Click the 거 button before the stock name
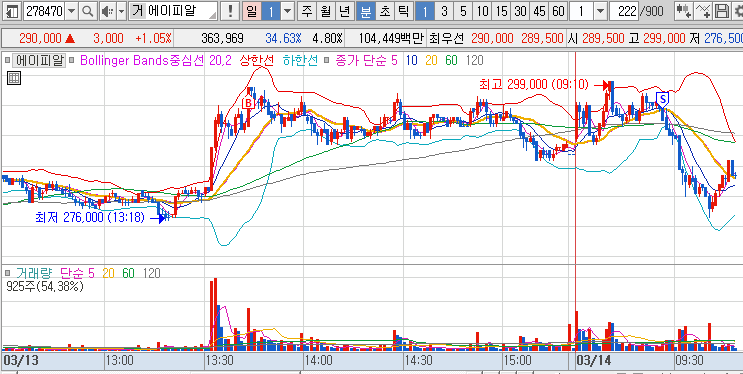The height and width of the screenshot is (374, 743). click(x=137, y=11)
